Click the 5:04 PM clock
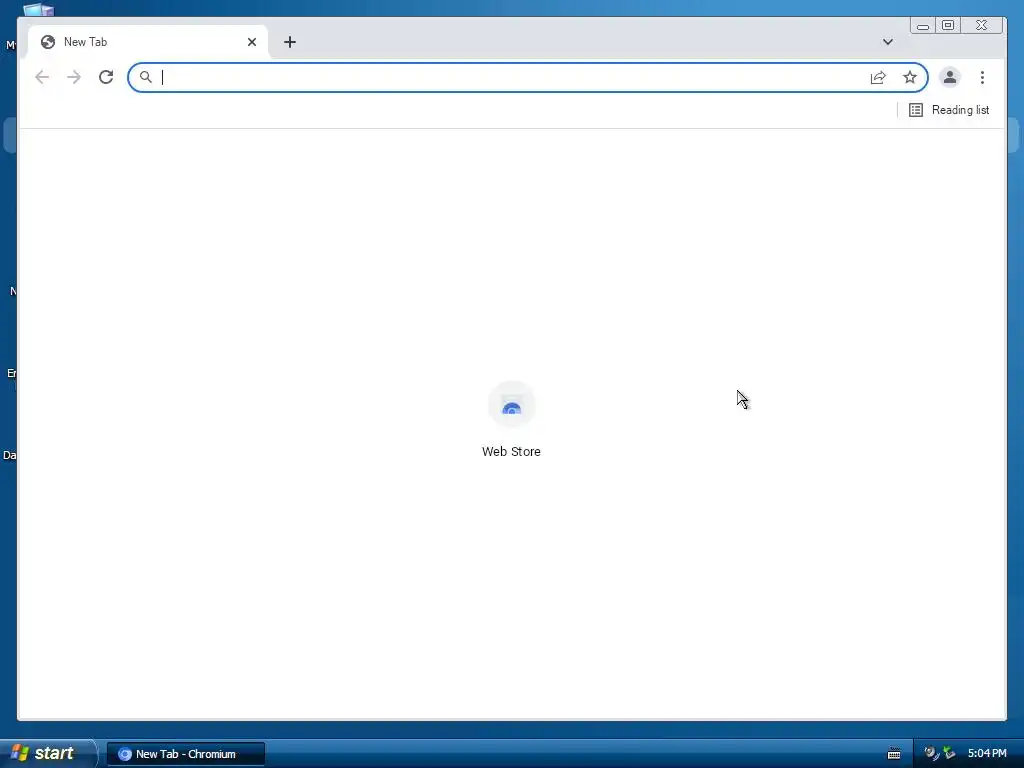This screenshot has width=1024, height=768. point(987,753)
